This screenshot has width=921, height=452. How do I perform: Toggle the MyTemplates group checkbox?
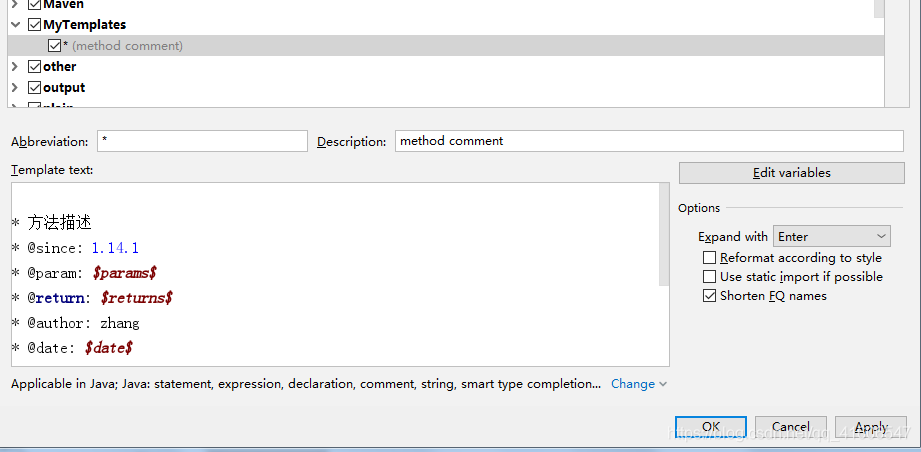pos(35,25)
